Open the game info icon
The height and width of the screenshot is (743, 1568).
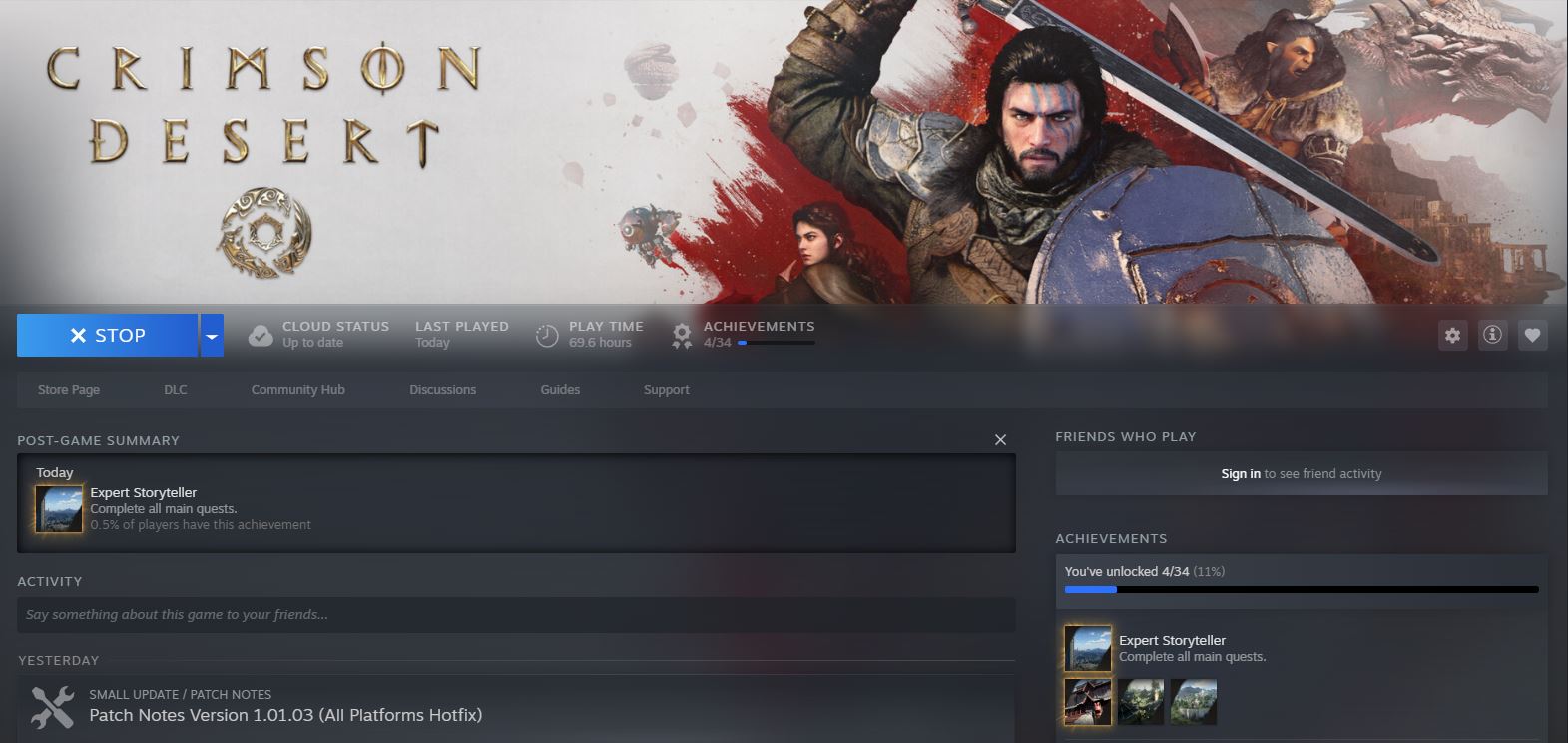(1492, 336)
